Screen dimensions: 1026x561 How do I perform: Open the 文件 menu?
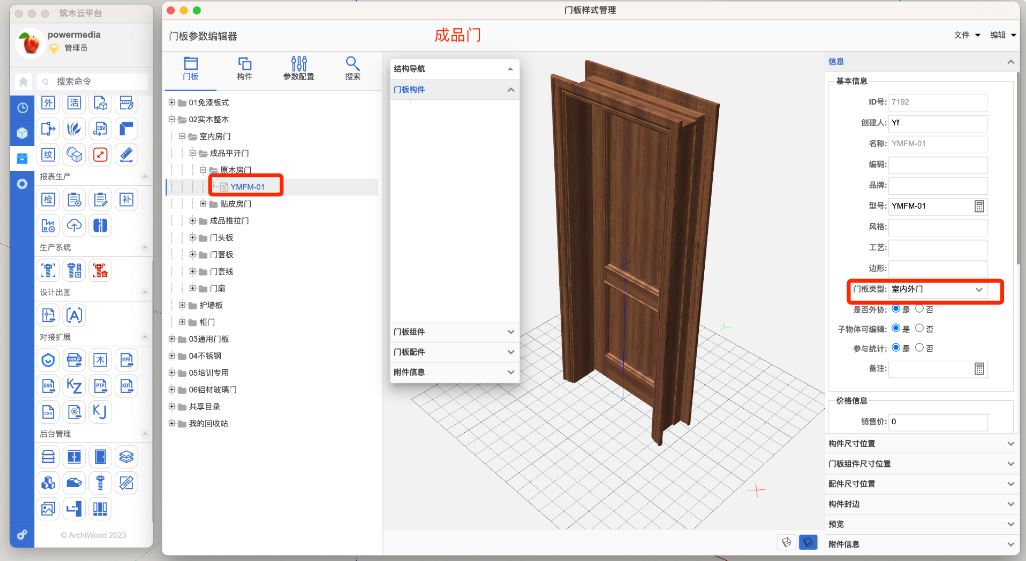967,35
